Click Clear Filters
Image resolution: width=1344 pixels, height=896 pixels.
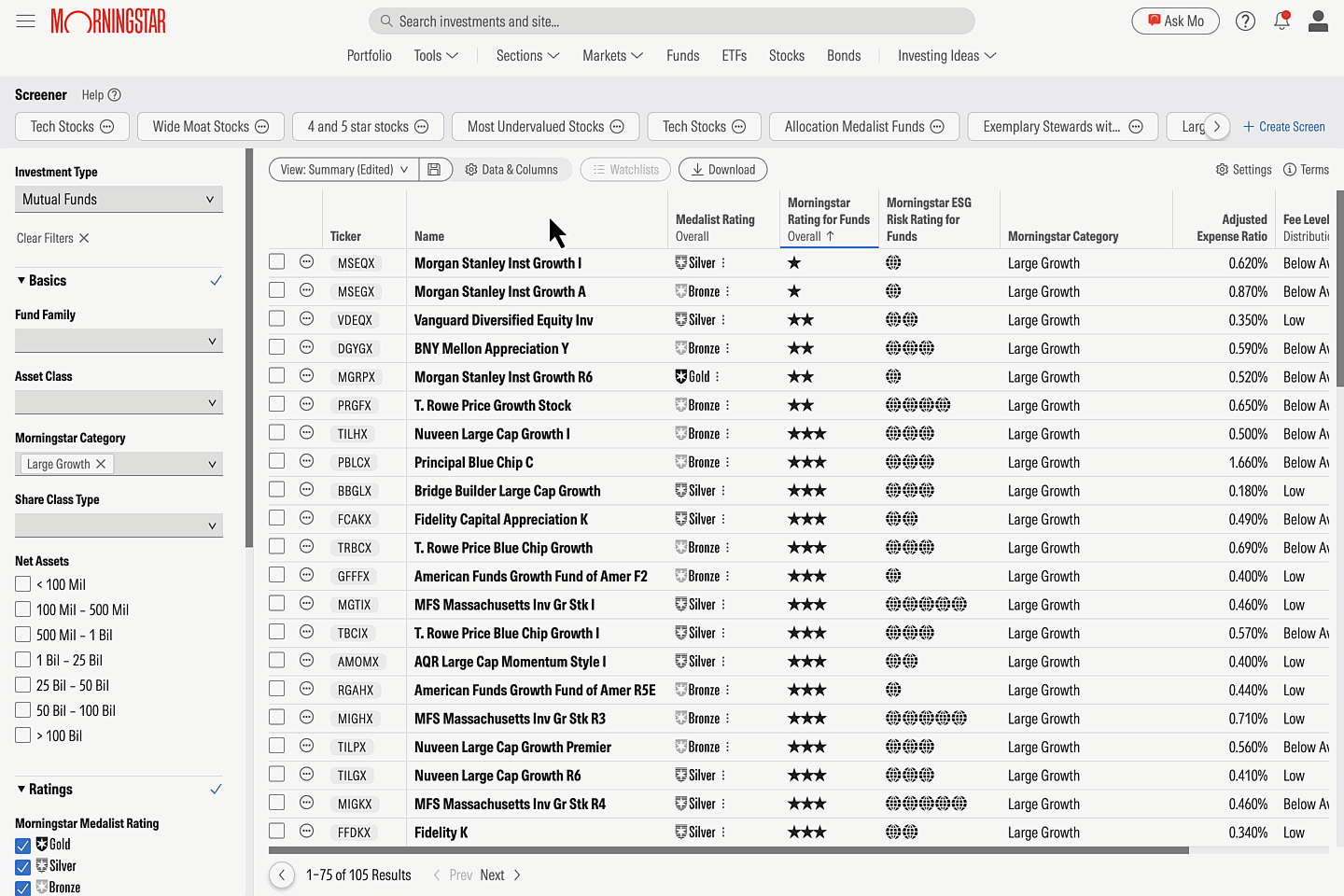point(52,238)
